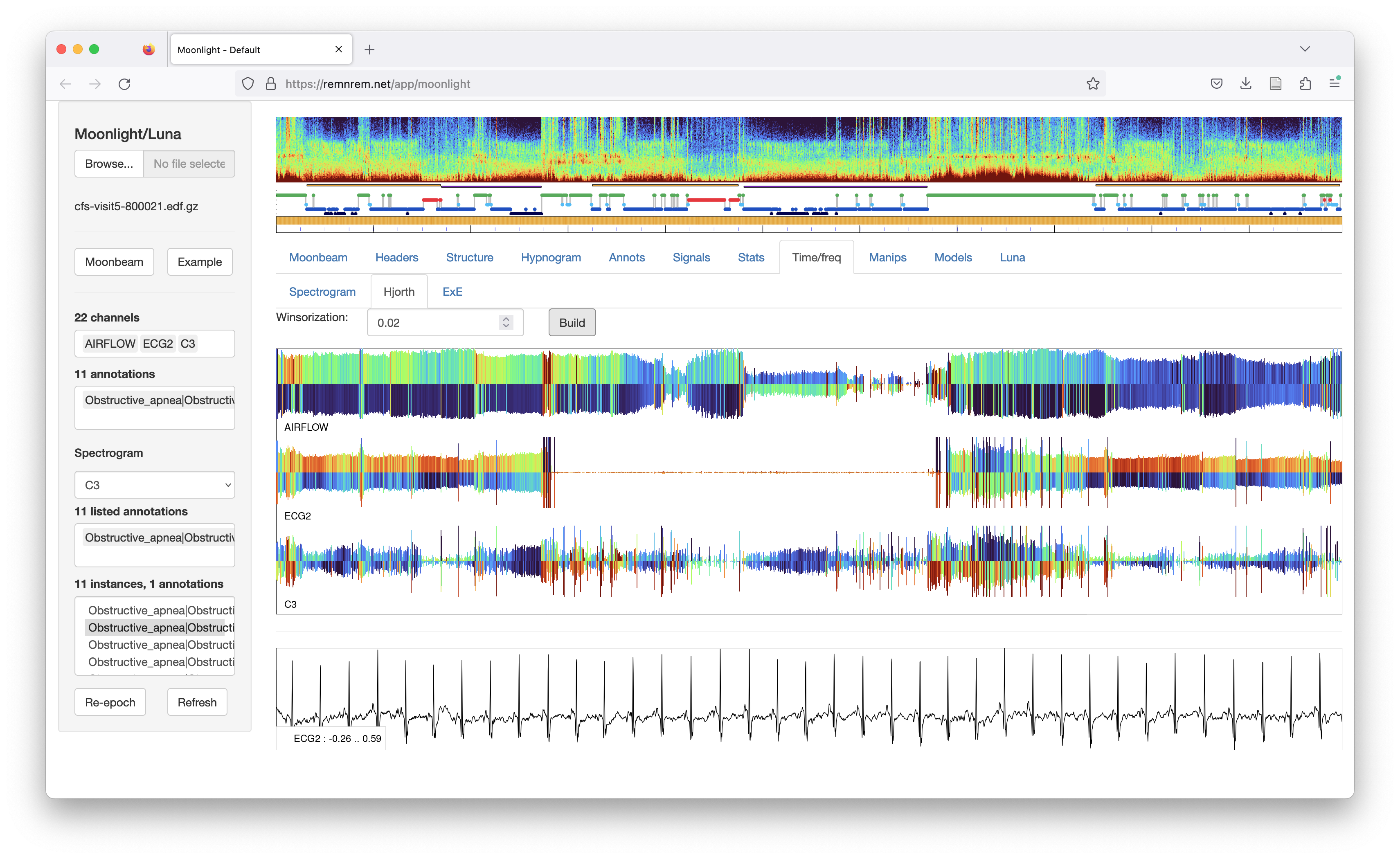Click the Re-epoch button

point(110,702)
